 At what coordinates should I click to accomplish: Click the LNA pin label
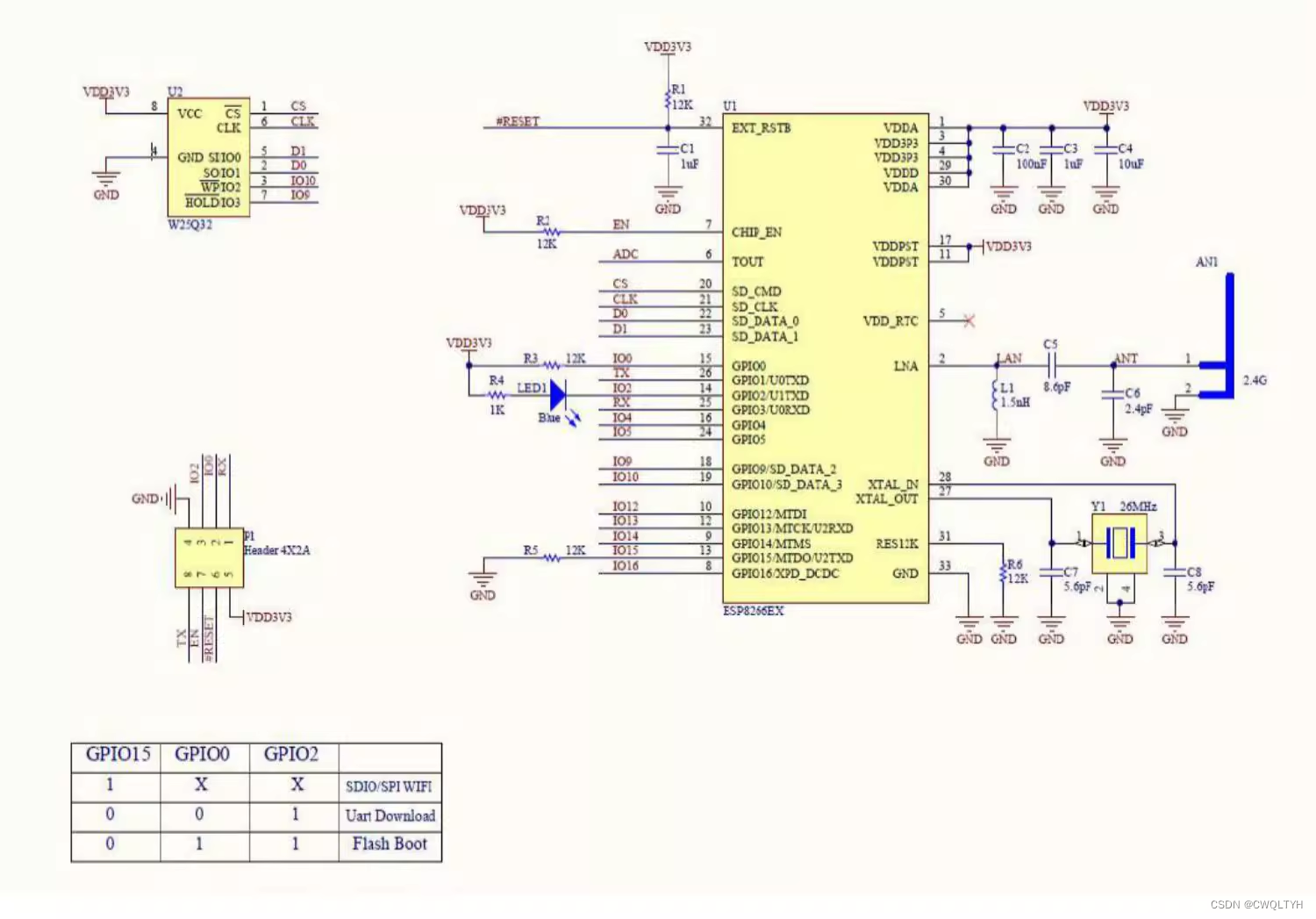905,366
